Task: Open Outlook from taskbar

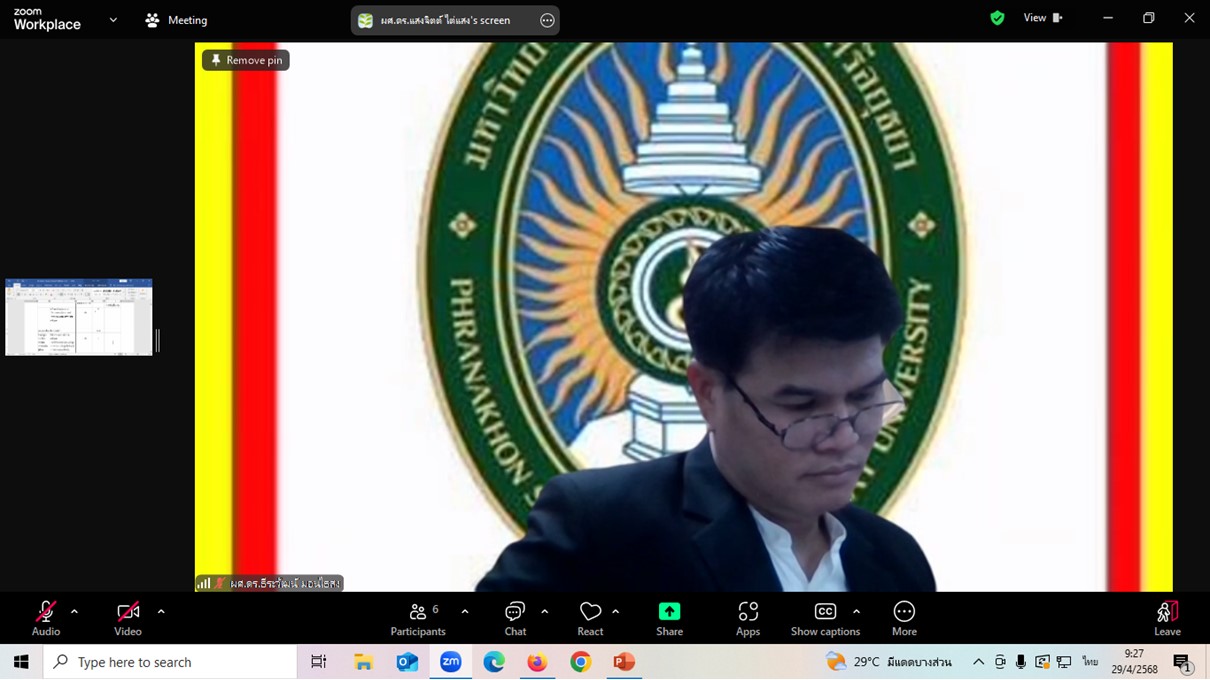Action: pos(407,662)
